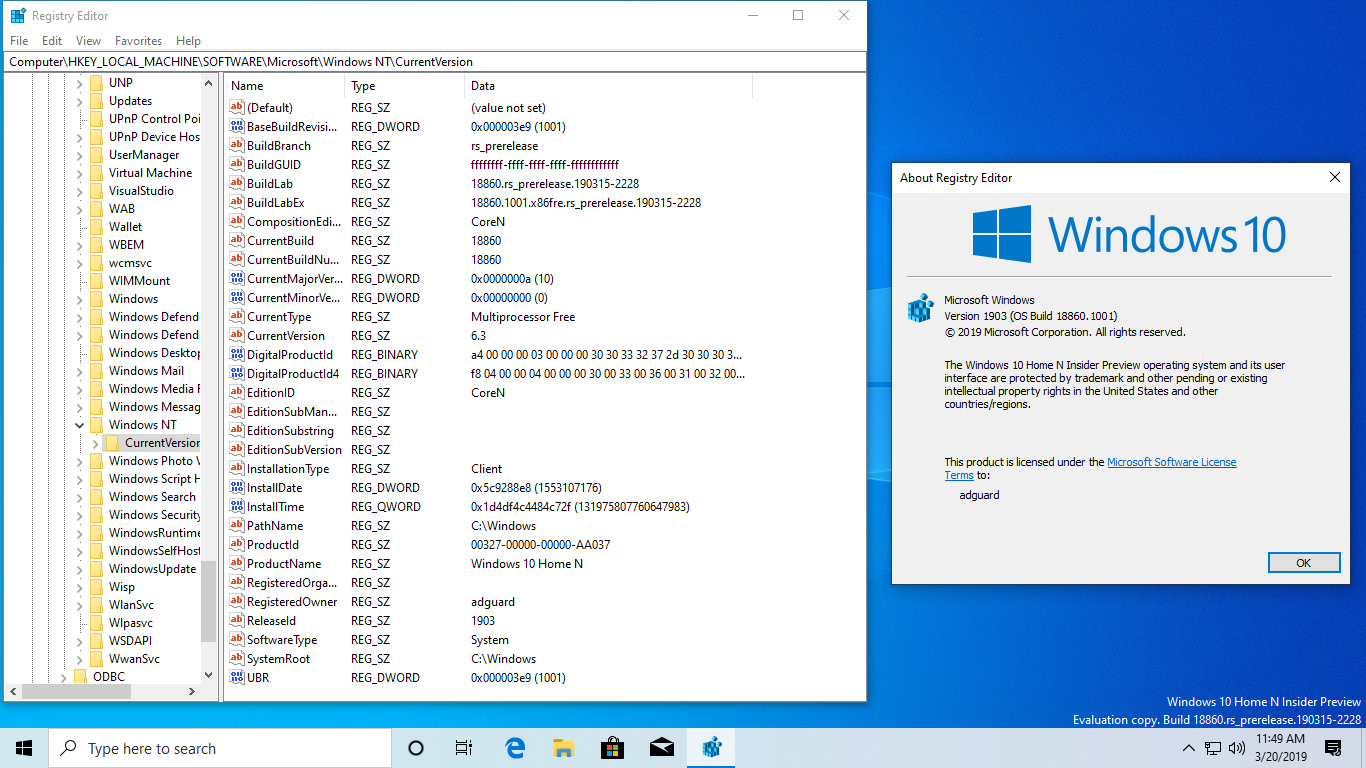Open the Favorites menu
Screen dimensions: 1366x768
tap(138, 41)
